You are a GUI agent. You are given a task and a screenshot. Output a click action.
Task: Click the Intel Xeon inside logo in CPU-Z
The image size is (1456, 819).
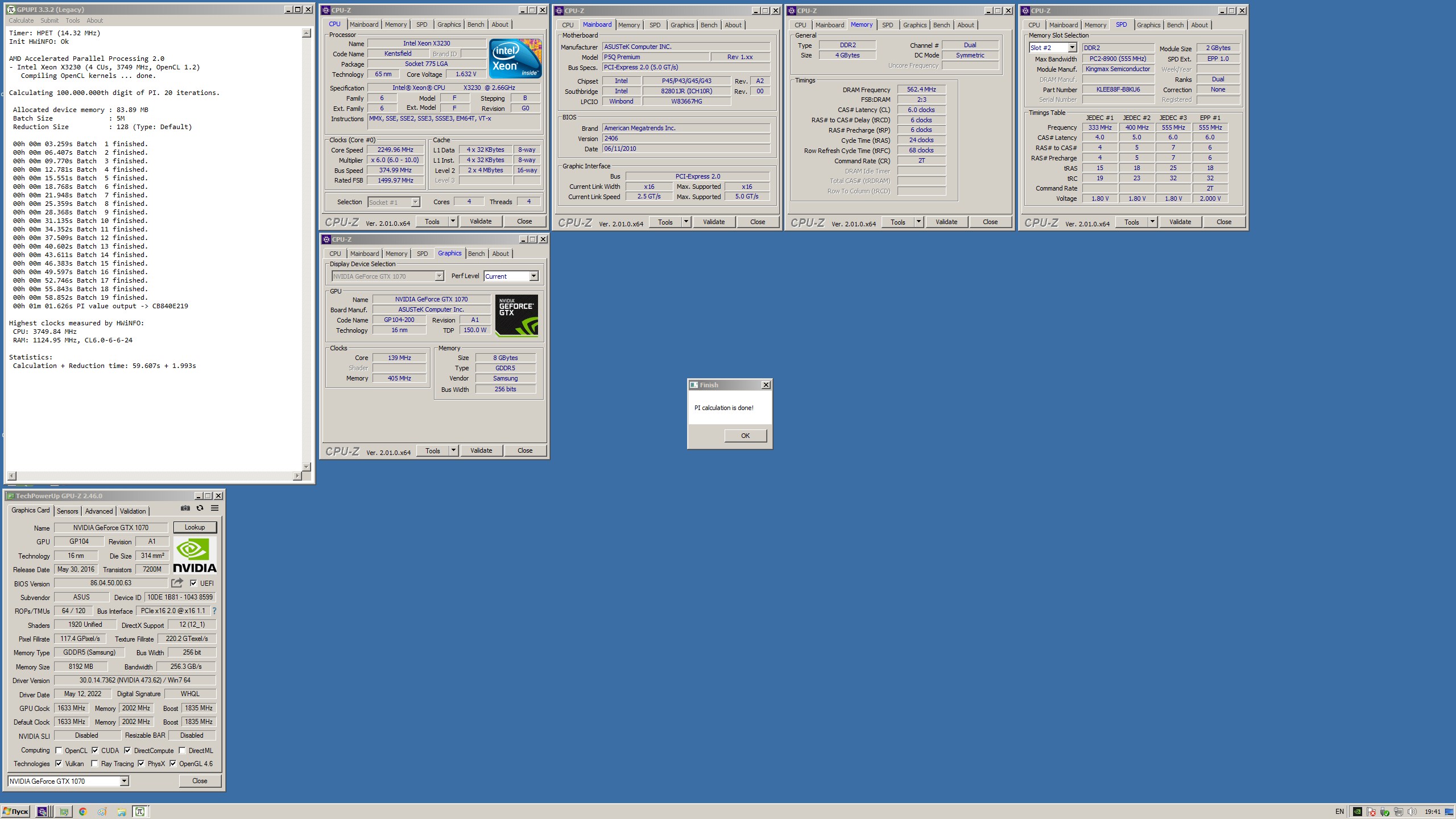pos(515,59)
